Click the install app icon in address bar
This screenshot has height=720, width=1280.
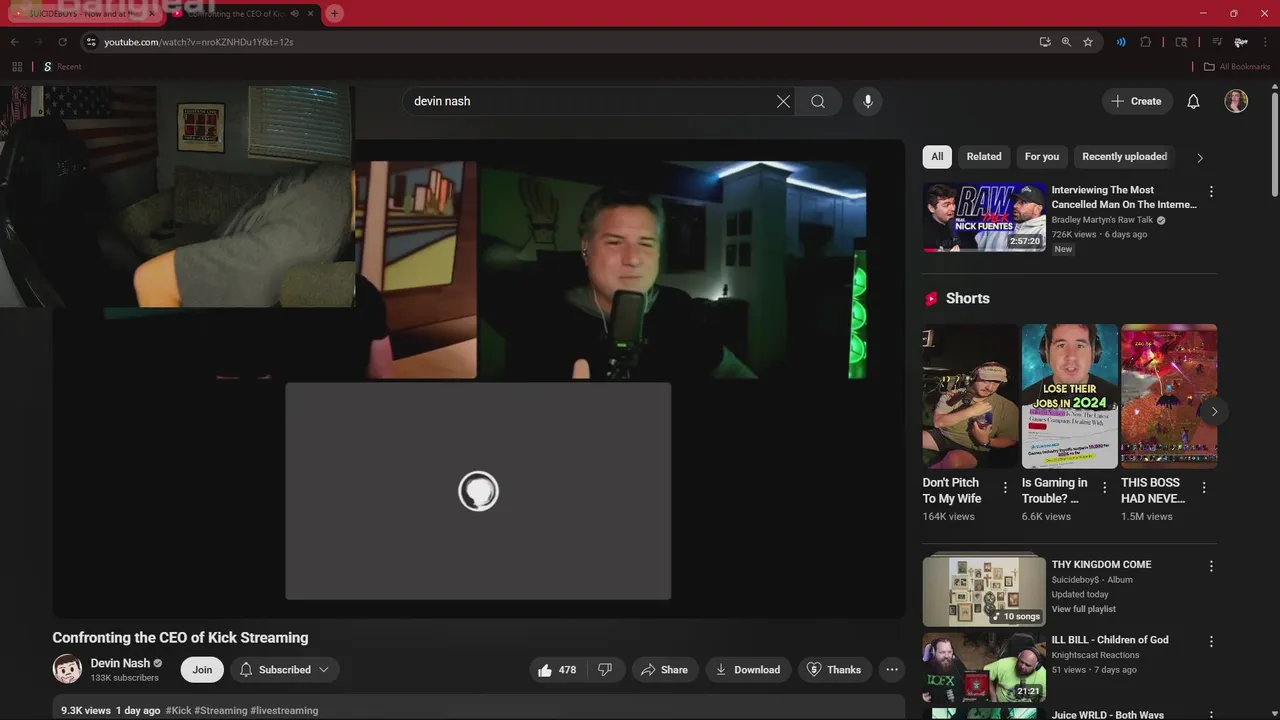[x=1045, y=42]
